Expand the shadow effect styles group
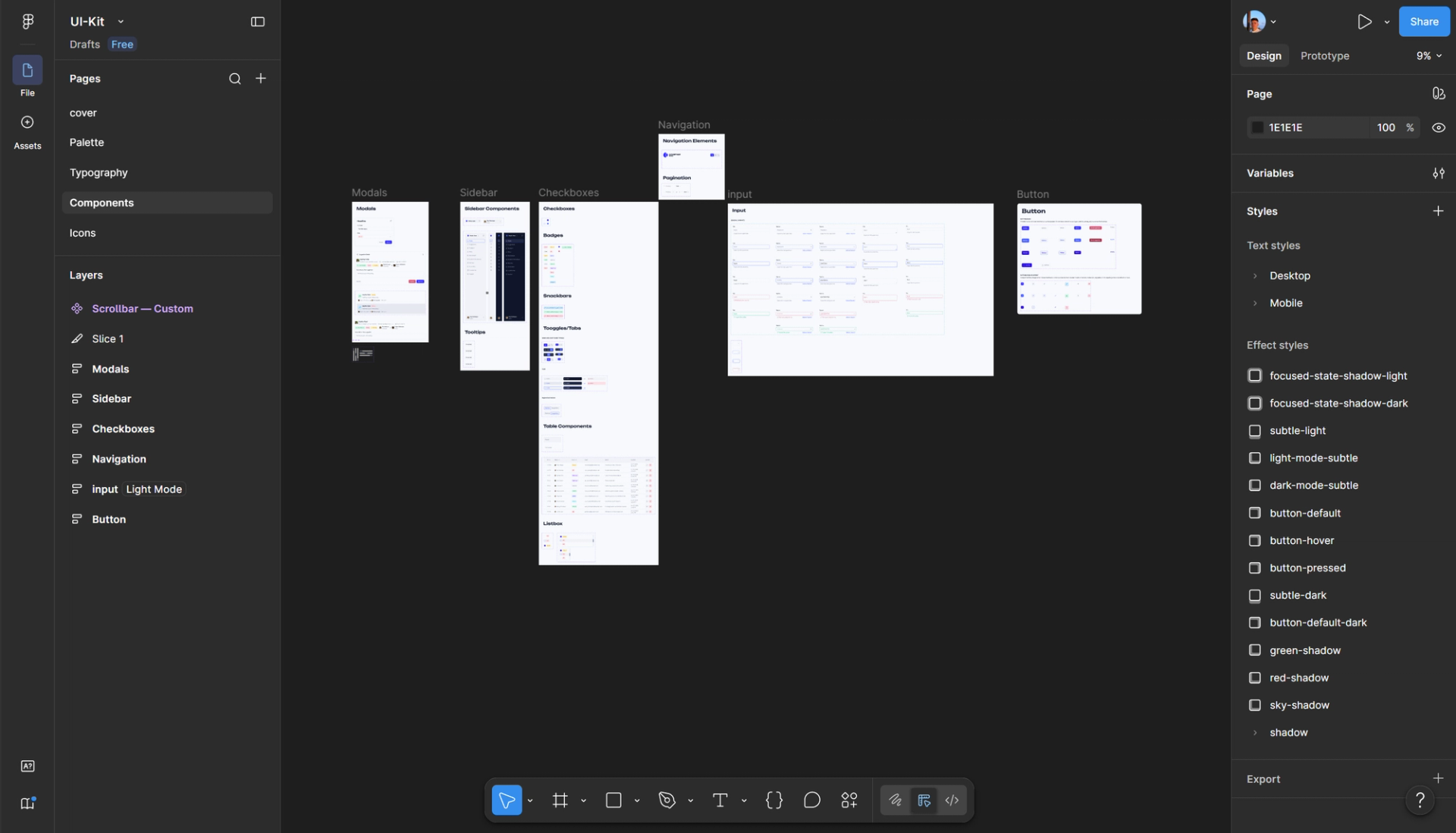The width and height of the screenshot is (1456, 833). [x=1255, y=732]
